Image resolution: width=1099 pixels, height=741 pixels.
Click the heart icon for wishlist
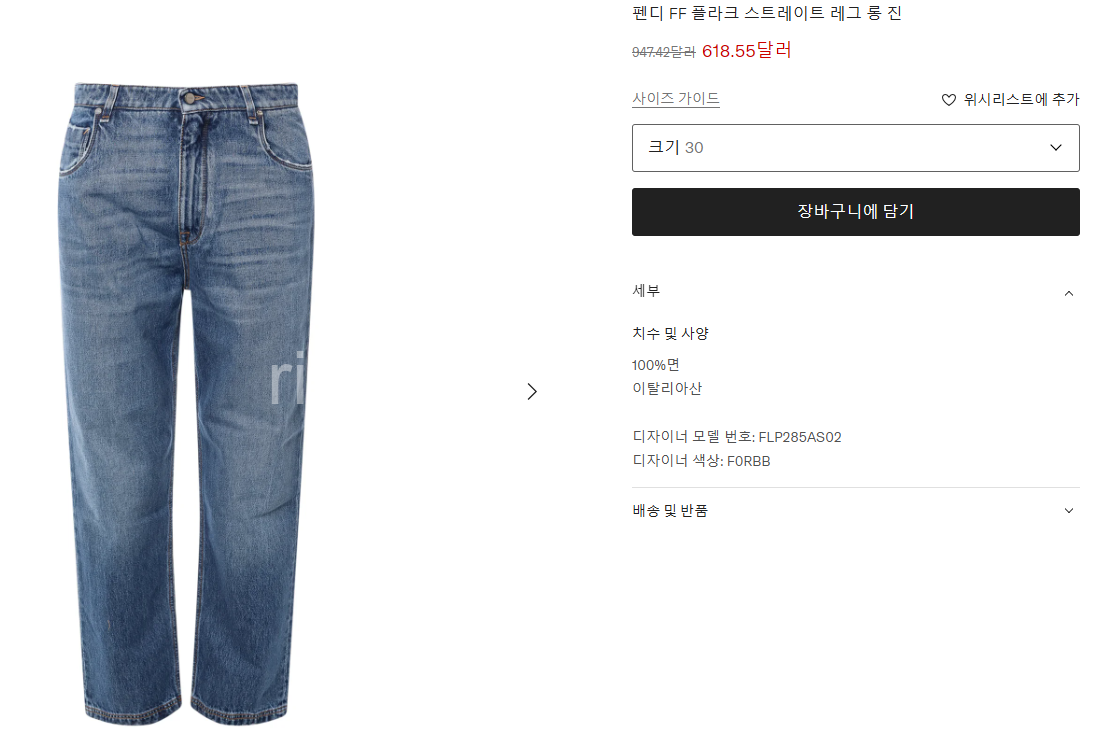click(x=948, y=100)
